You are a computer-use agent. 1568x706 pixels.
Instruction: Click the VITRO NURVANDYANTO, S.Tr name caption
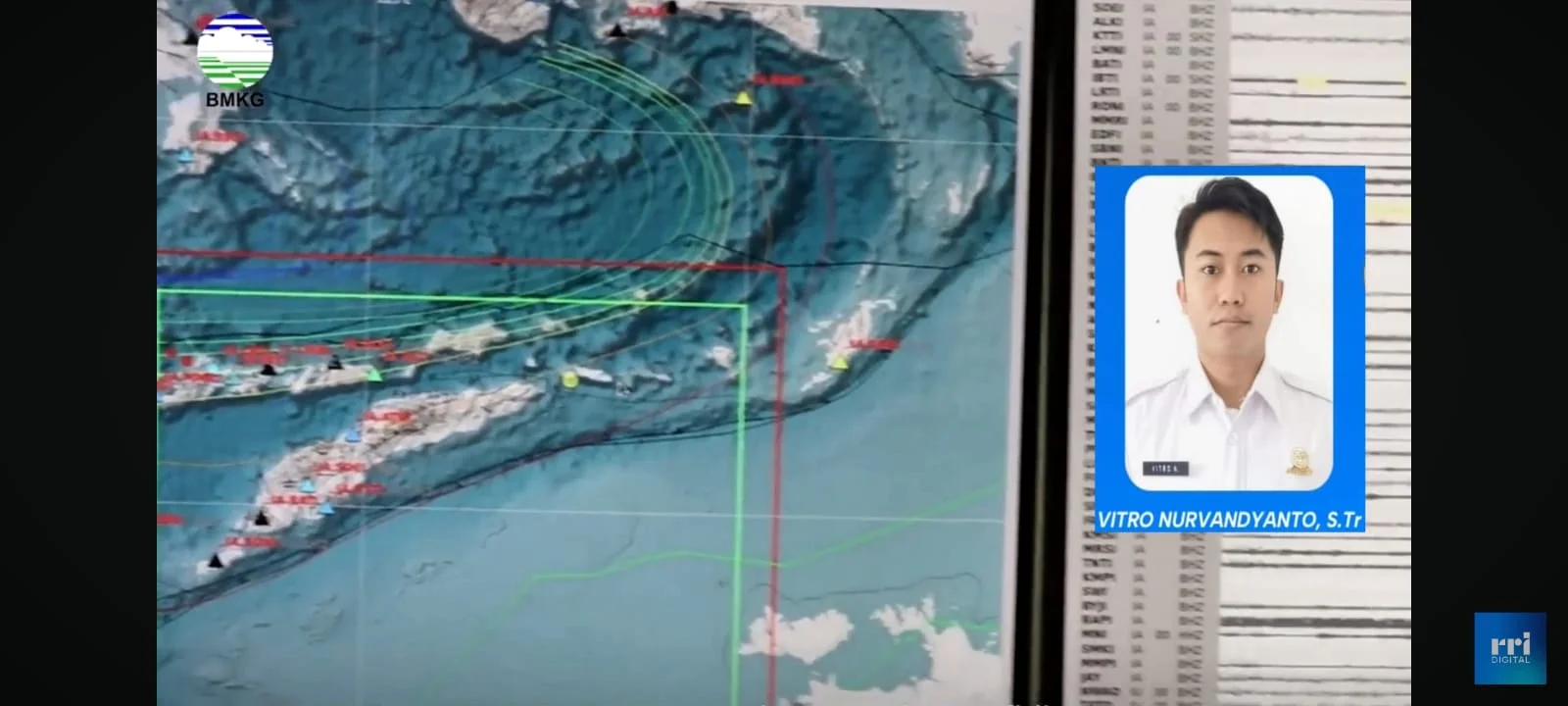[1229, 520]
